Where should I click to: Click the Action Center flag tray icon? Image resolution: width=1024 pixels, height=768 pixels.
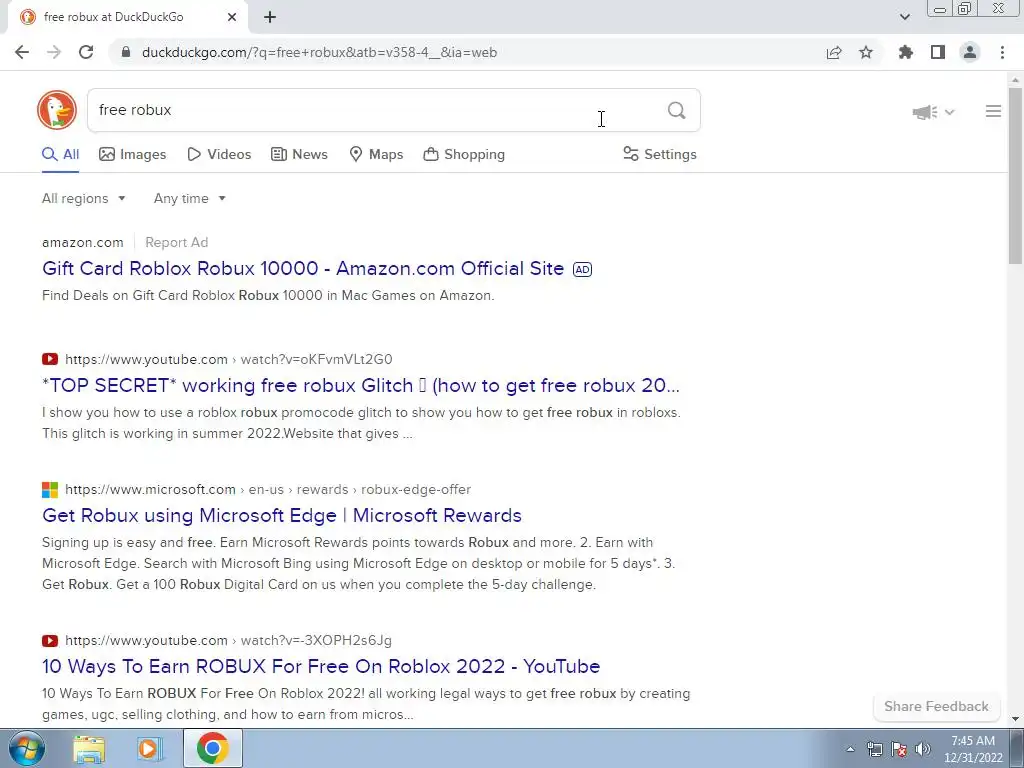(x=899, y=749)
